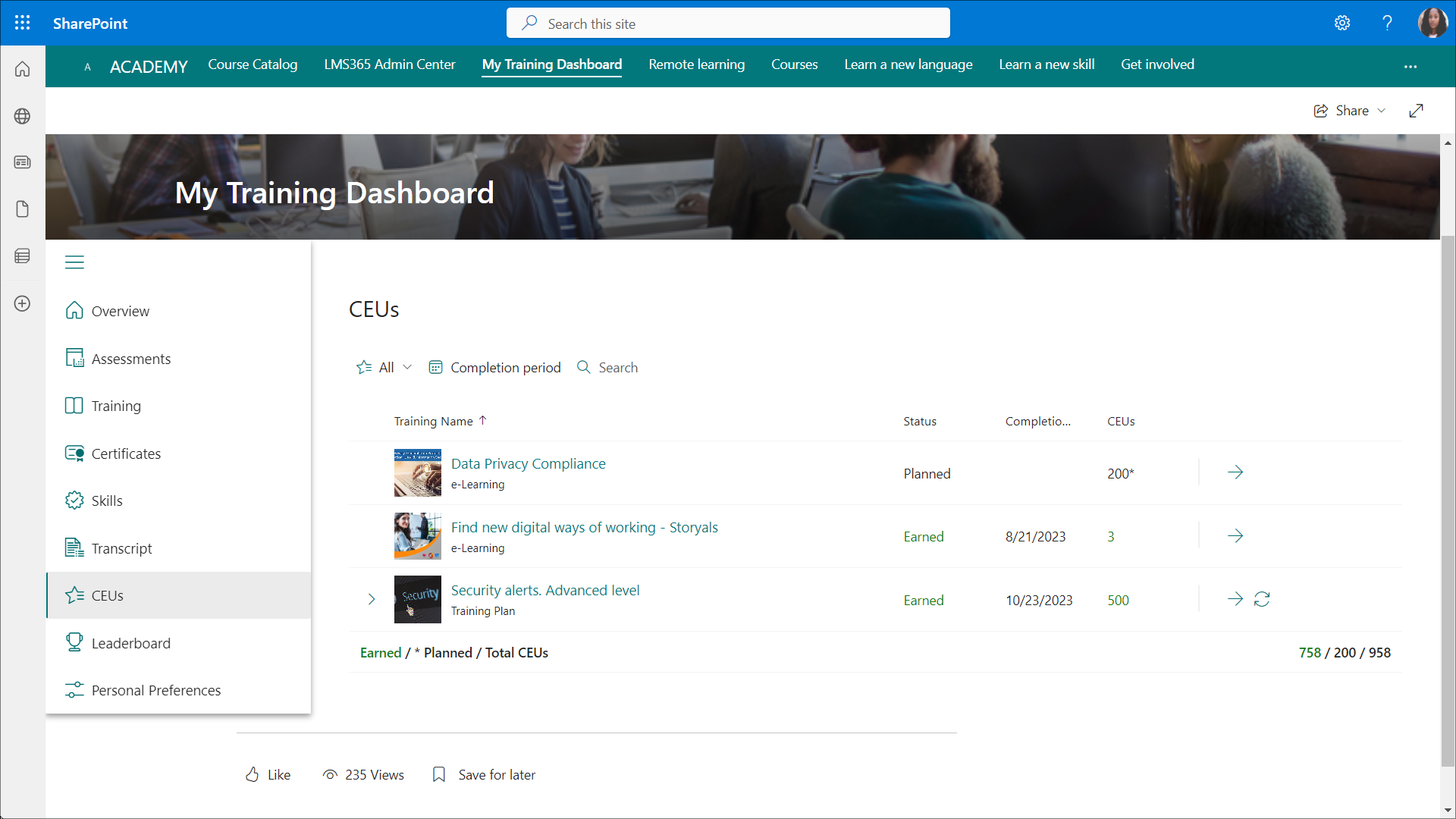Open the All filter dropdown

(x=385, y=368)
